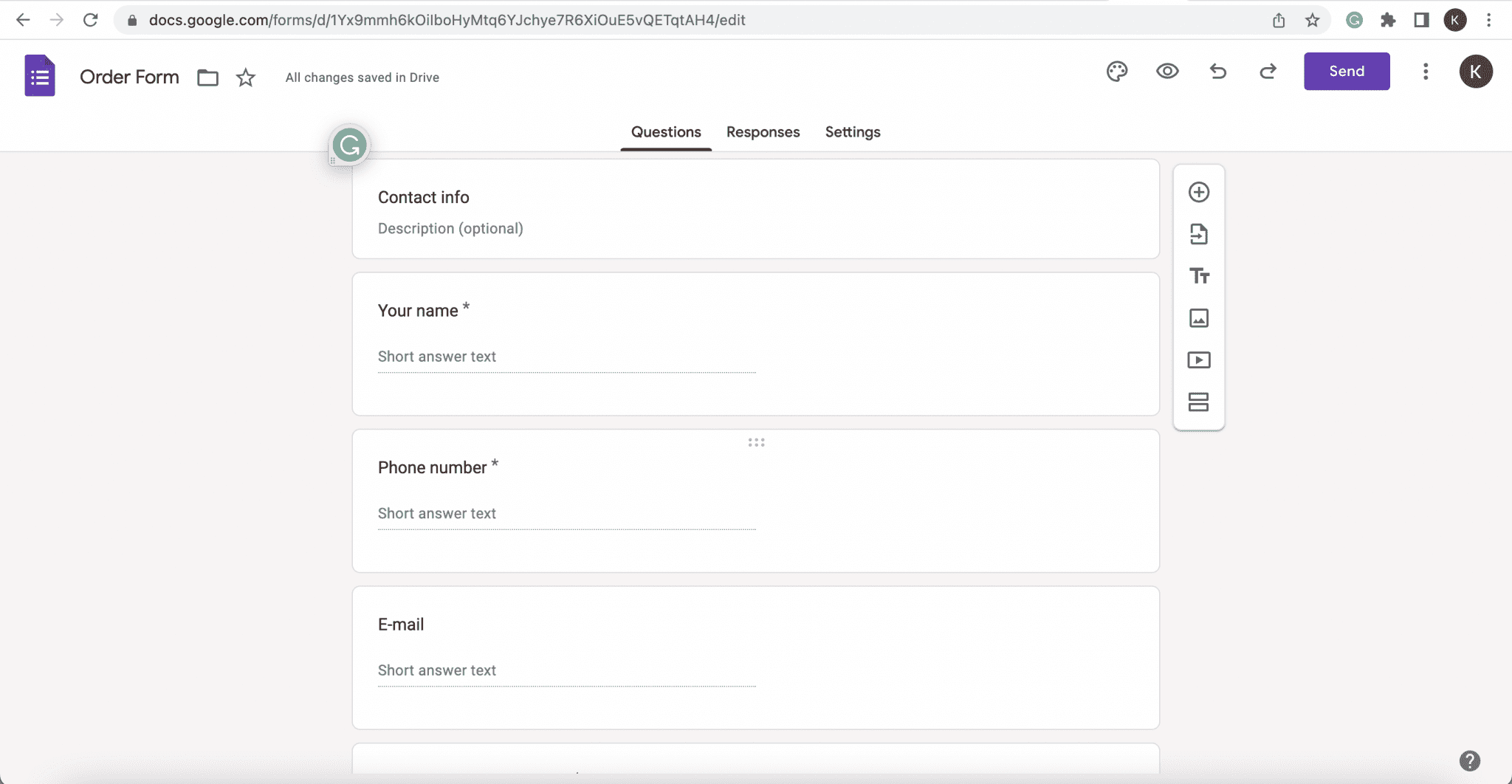Redo the last change
The width and height of the screenshot is (1512, 784).
pyautogui.click(x=1268, y=72)
